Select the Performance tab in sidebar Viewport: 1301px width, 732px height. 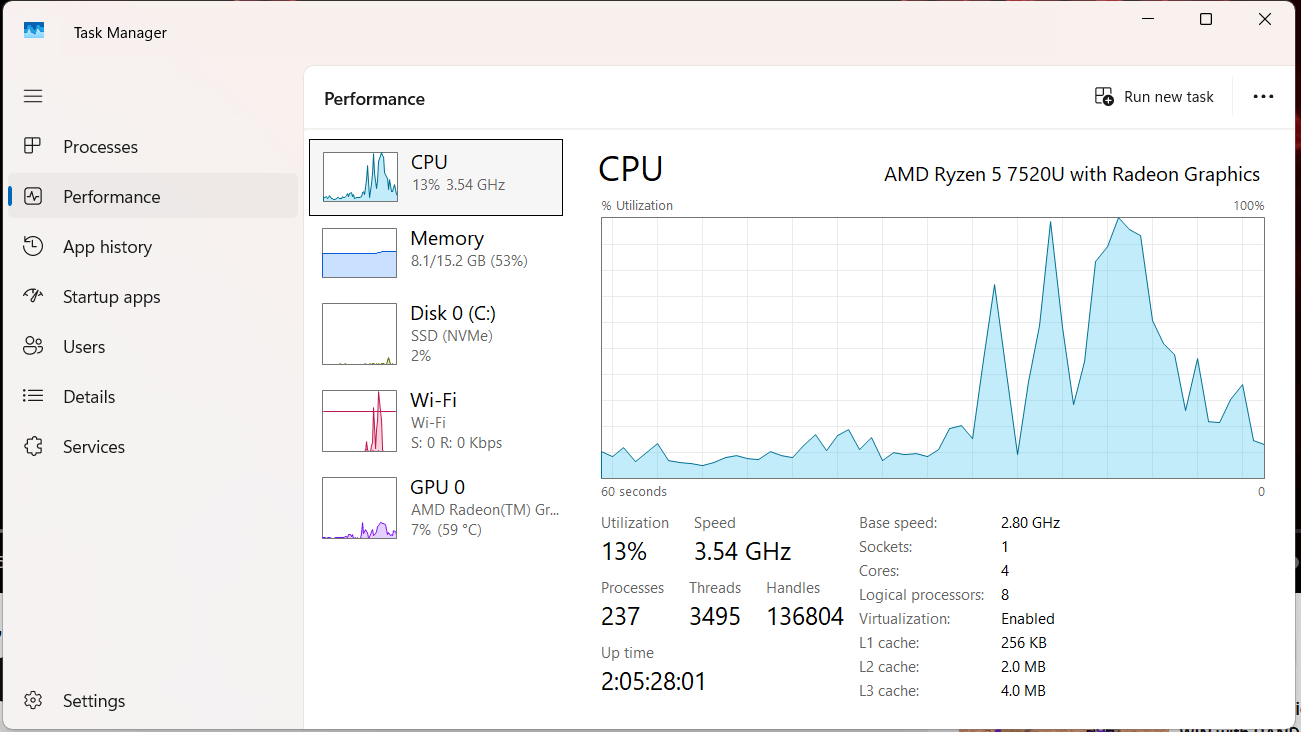[153, 196]
